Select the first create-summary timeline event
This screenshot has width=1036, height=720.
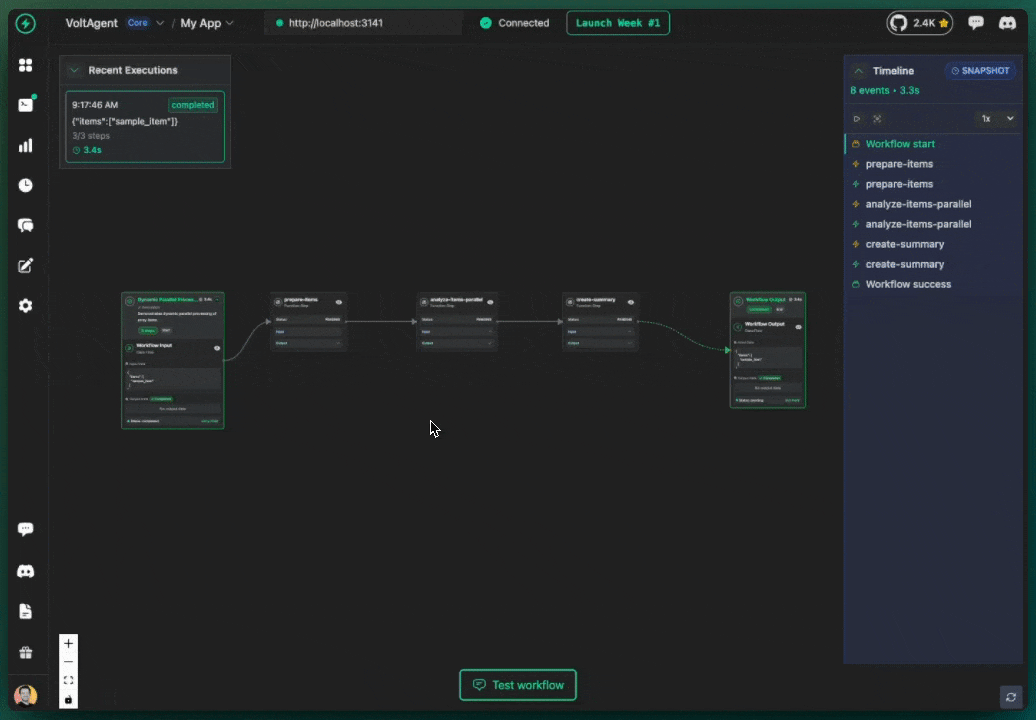coord(932,244)
